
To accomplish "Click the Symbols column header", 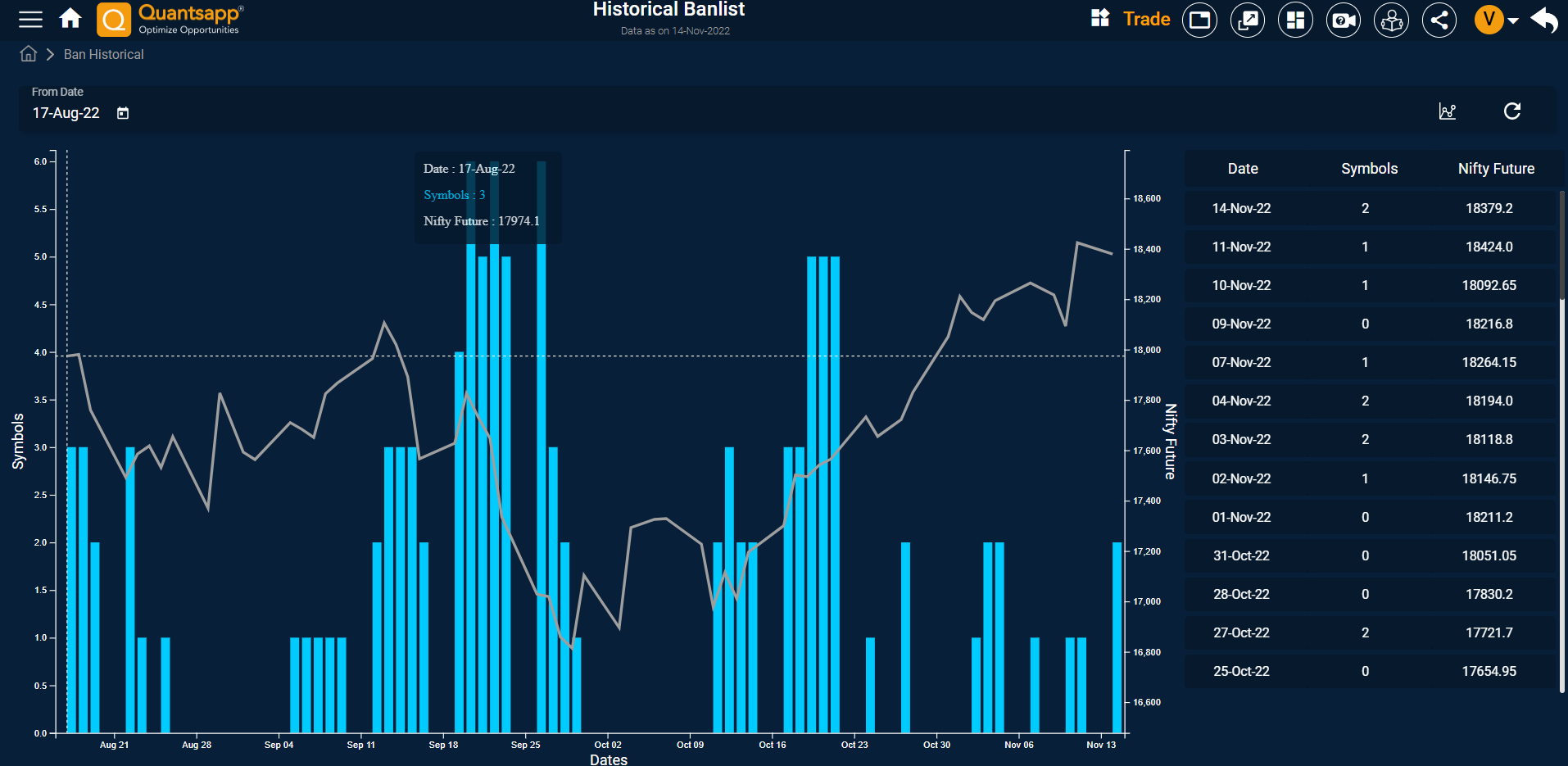I will [x=1369, y=169].
